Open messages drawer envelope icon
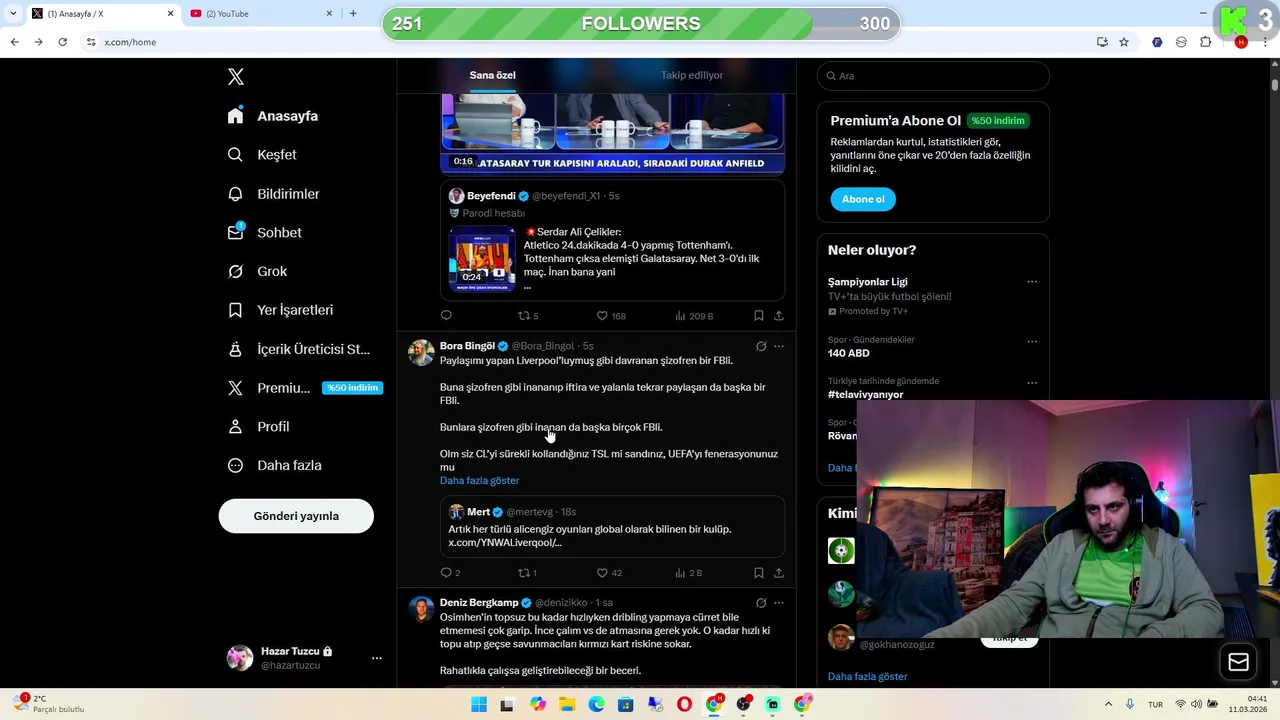The height and width of the screenshot is (720, 1280). click(1238, 662)
